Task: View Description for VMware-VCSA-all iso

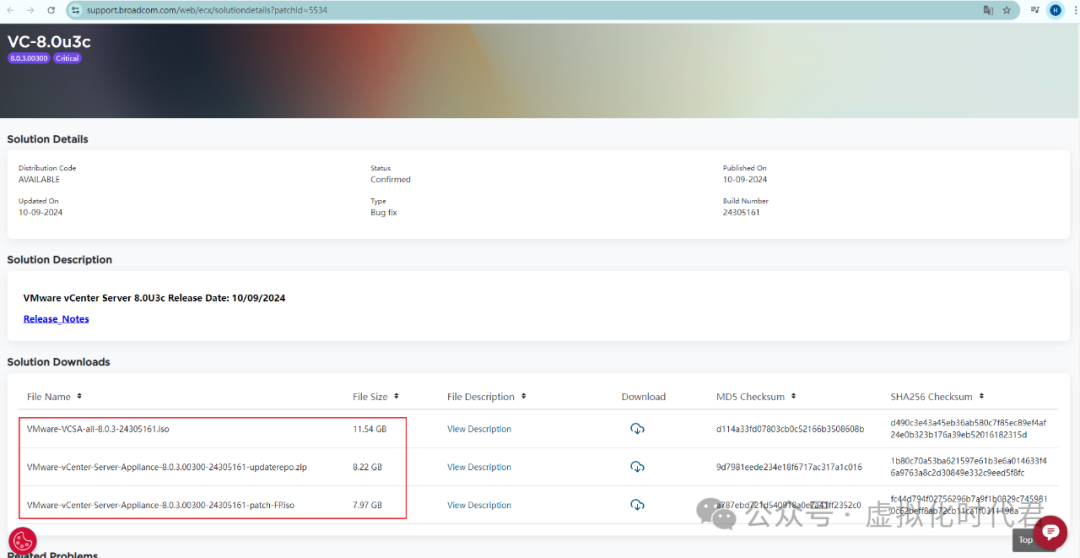Action: [479, 428]
